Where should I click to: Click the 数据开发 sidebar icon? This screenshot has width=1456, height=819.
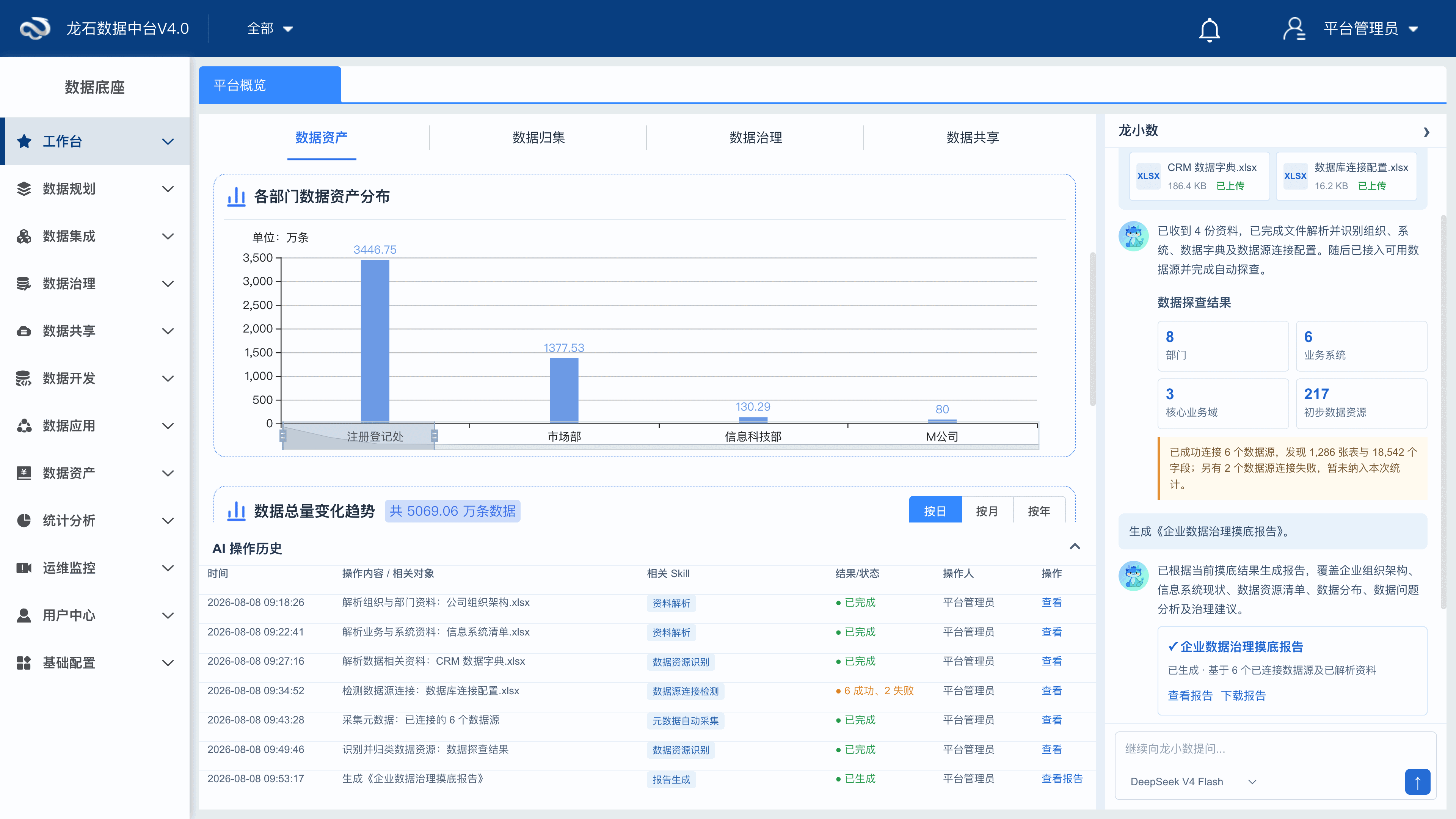click(24, 379)
